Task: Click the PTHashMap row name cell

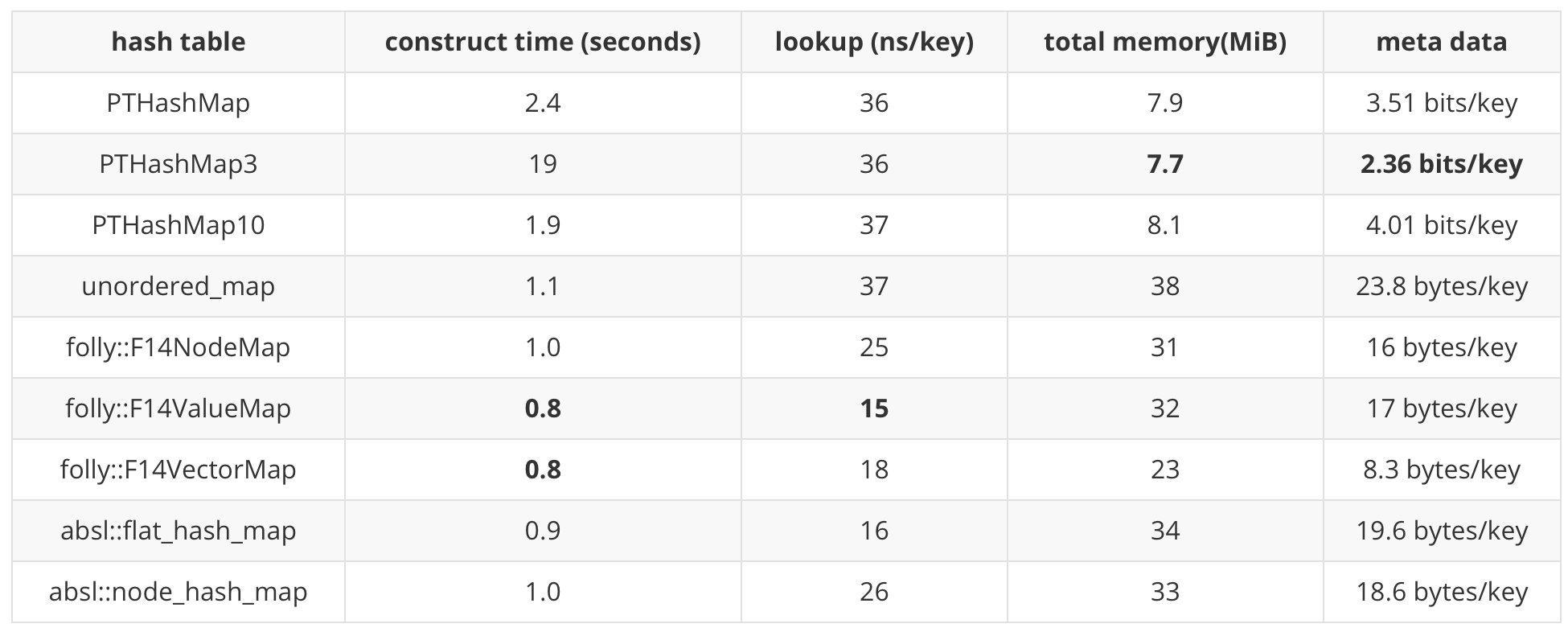Action: pyautogui.click(x=178, y=103)
